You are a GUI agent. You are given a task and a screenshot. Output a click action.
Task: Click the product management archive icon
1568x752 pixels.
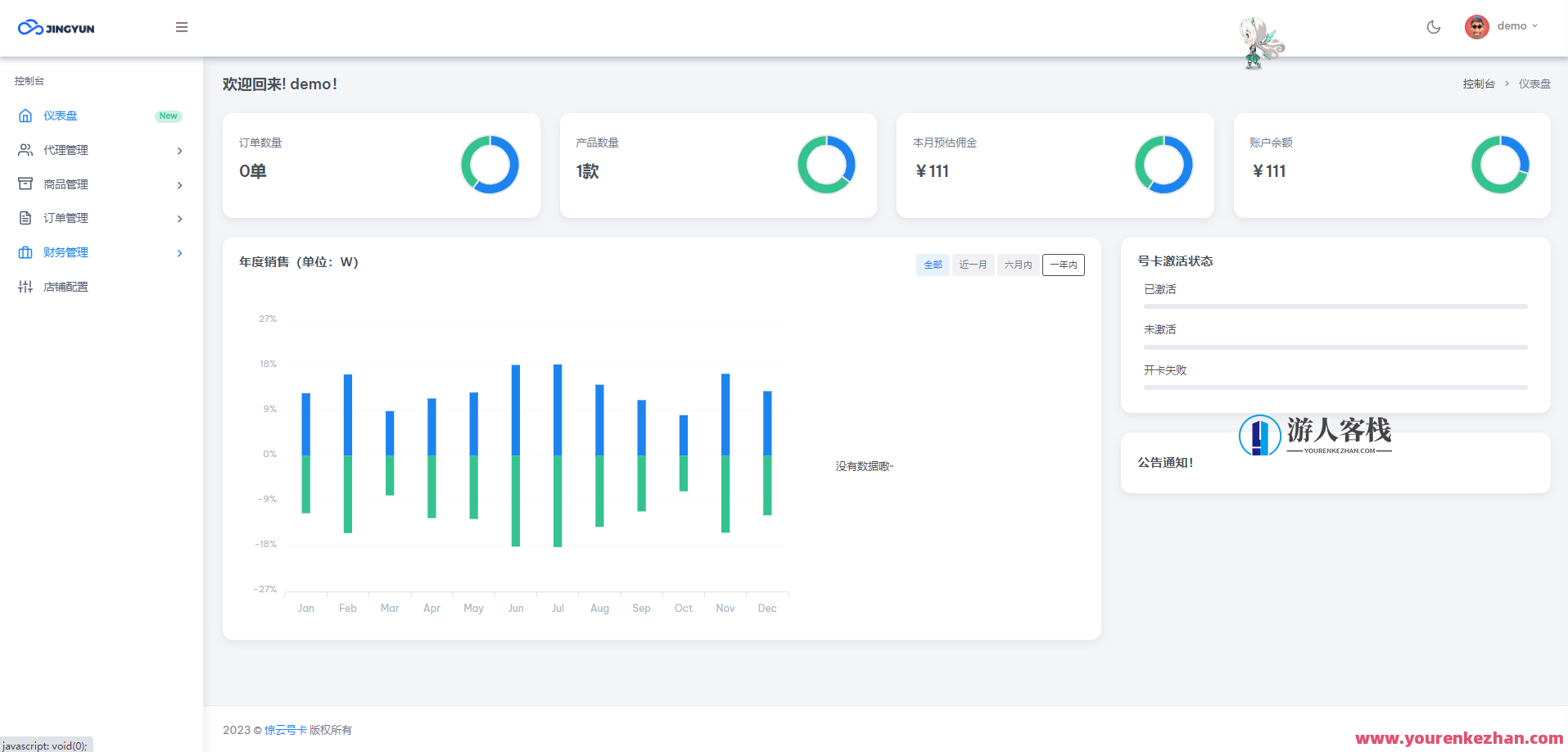click(25, 184)
